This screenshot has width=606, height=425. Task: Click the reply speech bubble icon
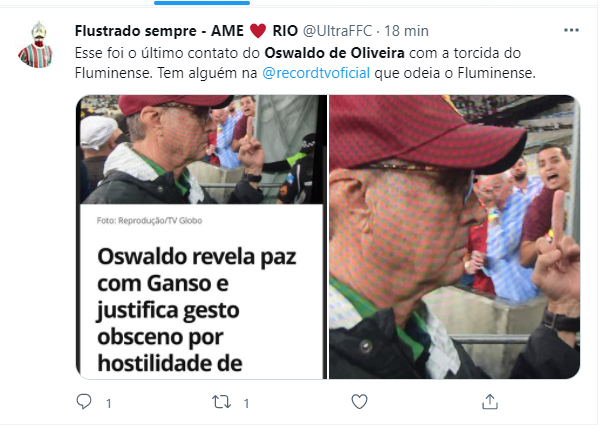(84, 401)
